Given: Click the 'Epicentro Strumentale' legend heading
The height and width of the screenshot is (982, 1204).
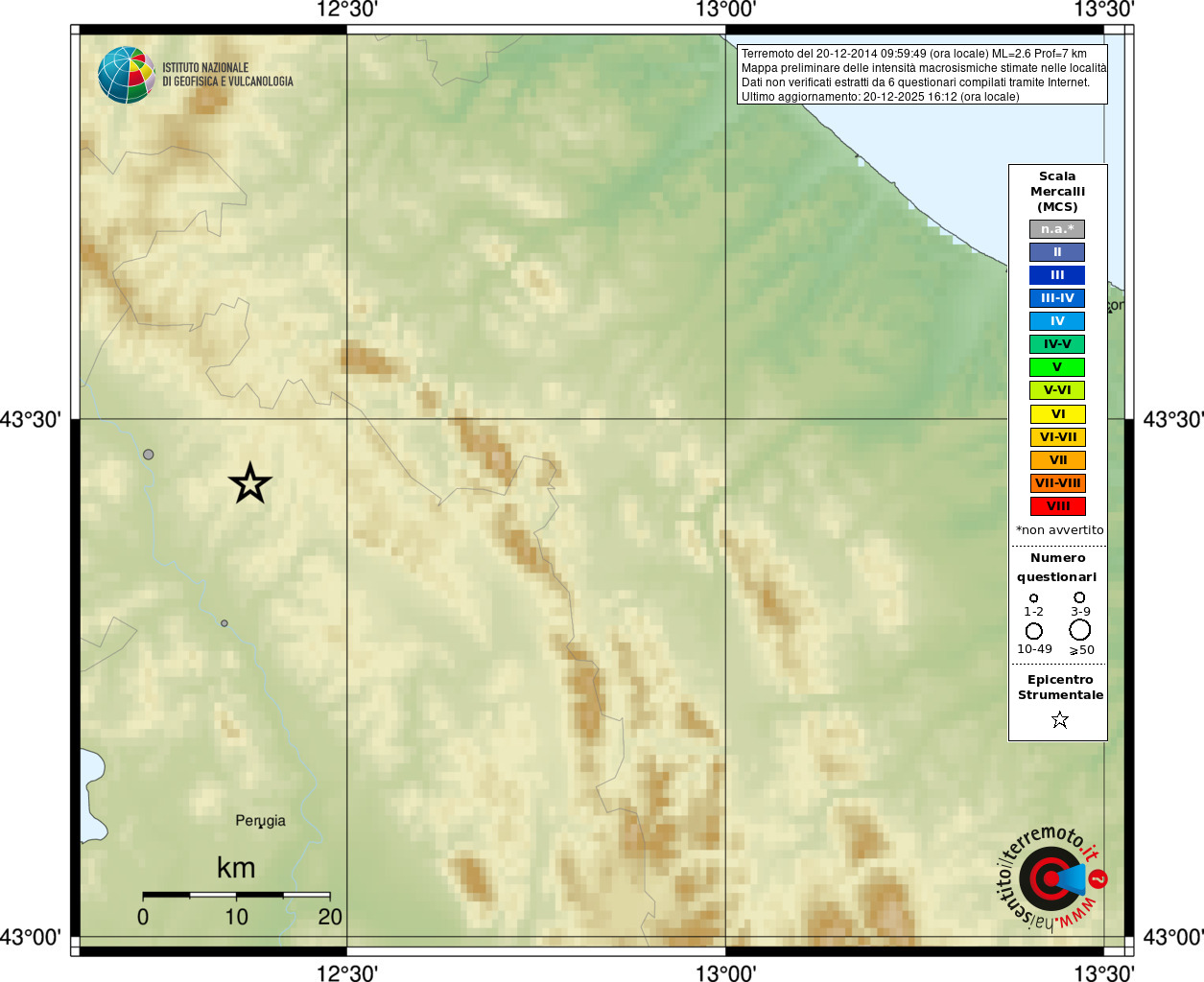Looking at the screenshot, I should 1060,688.
